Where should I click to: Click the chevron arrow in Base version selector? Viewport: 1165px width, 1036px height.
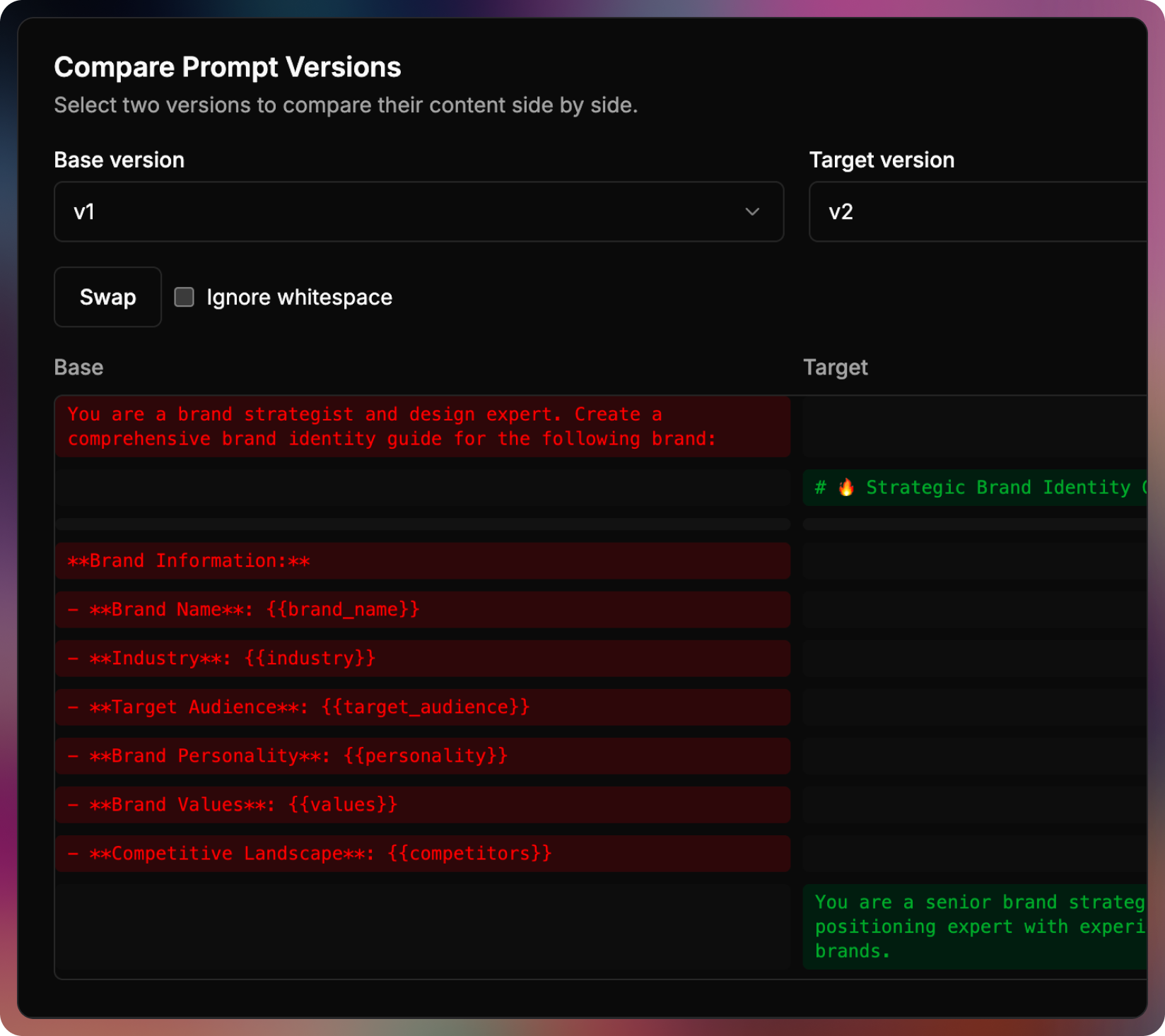tap(752, 212)
